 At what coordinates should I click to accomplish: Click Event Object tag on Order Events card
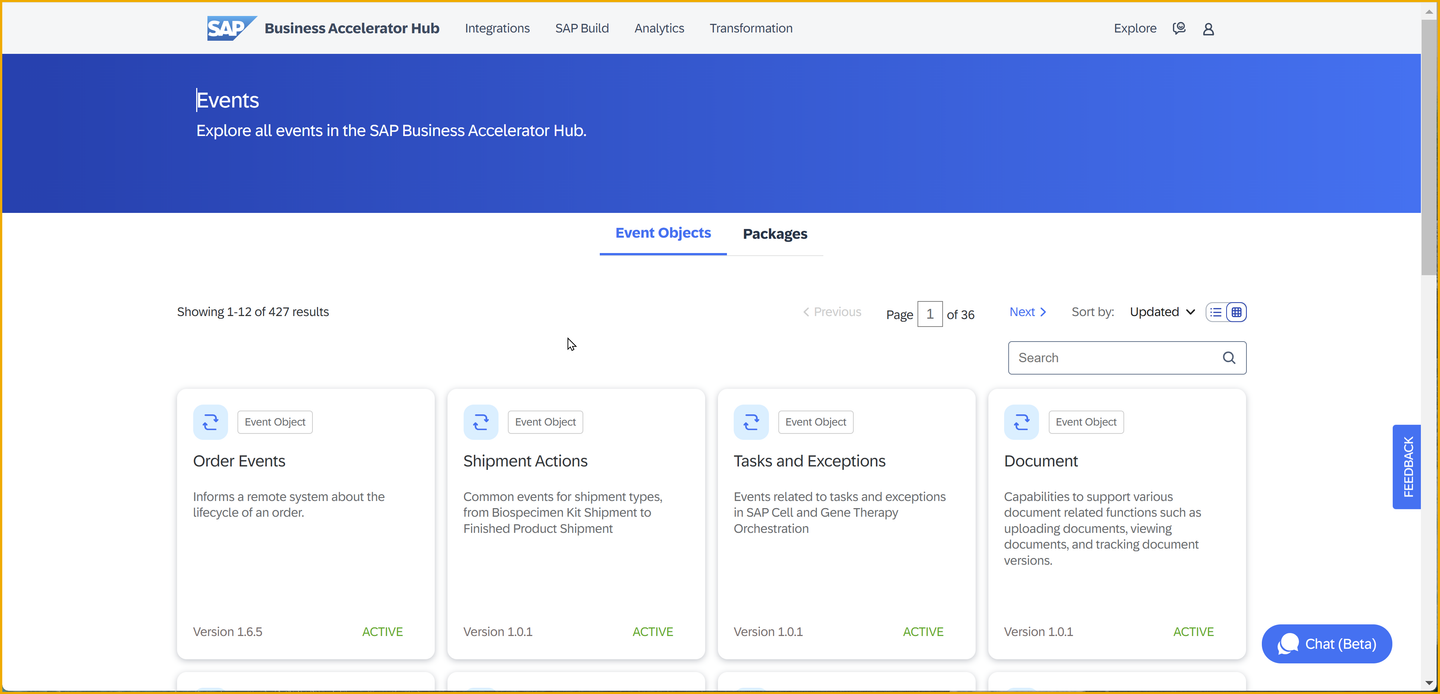point(275,422)
